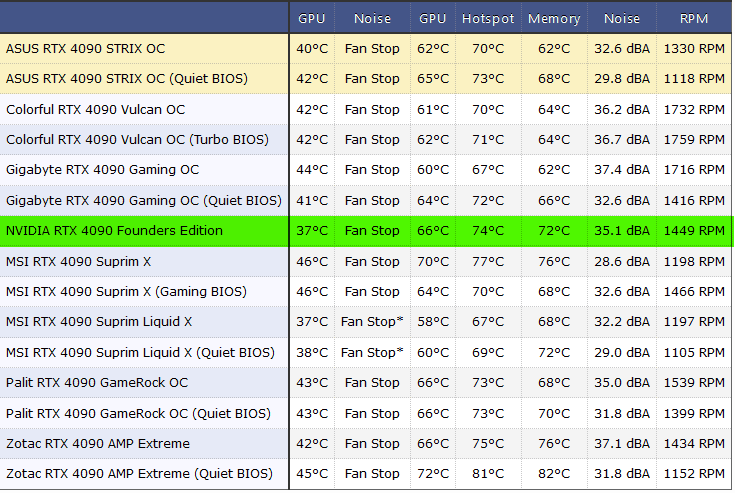This screenshot has width=735, height=493.
Task: Select the 67°C hotspot in Gigabyte Gaming OC row
Action: tap(488, 170)
